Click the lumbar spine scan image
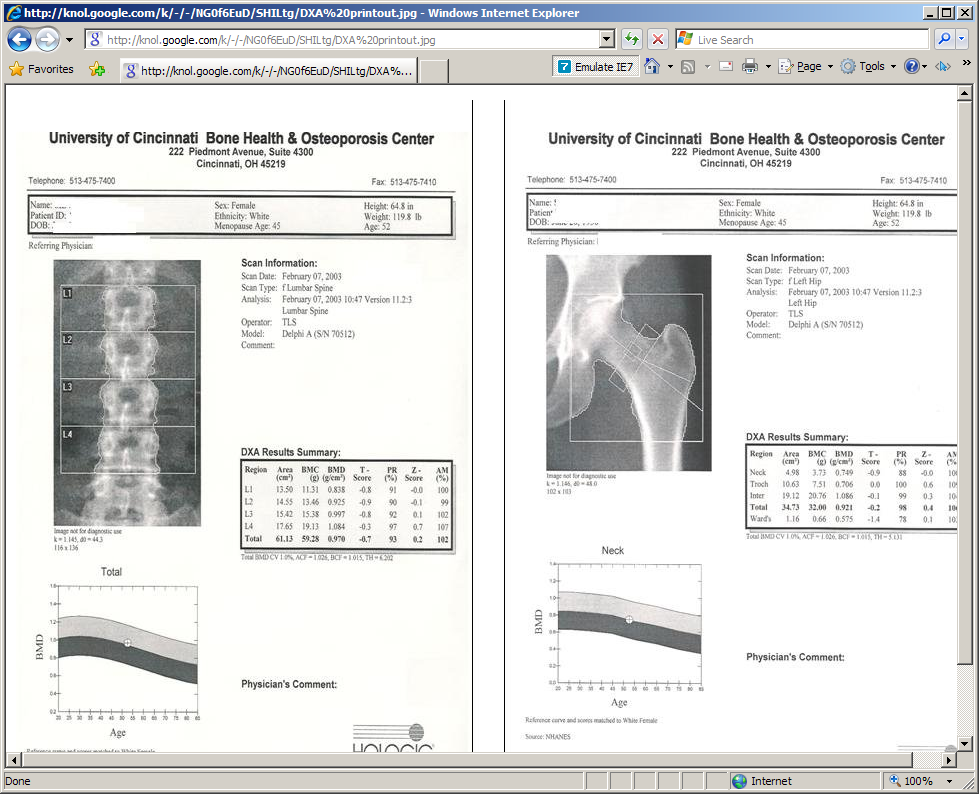 127,393
